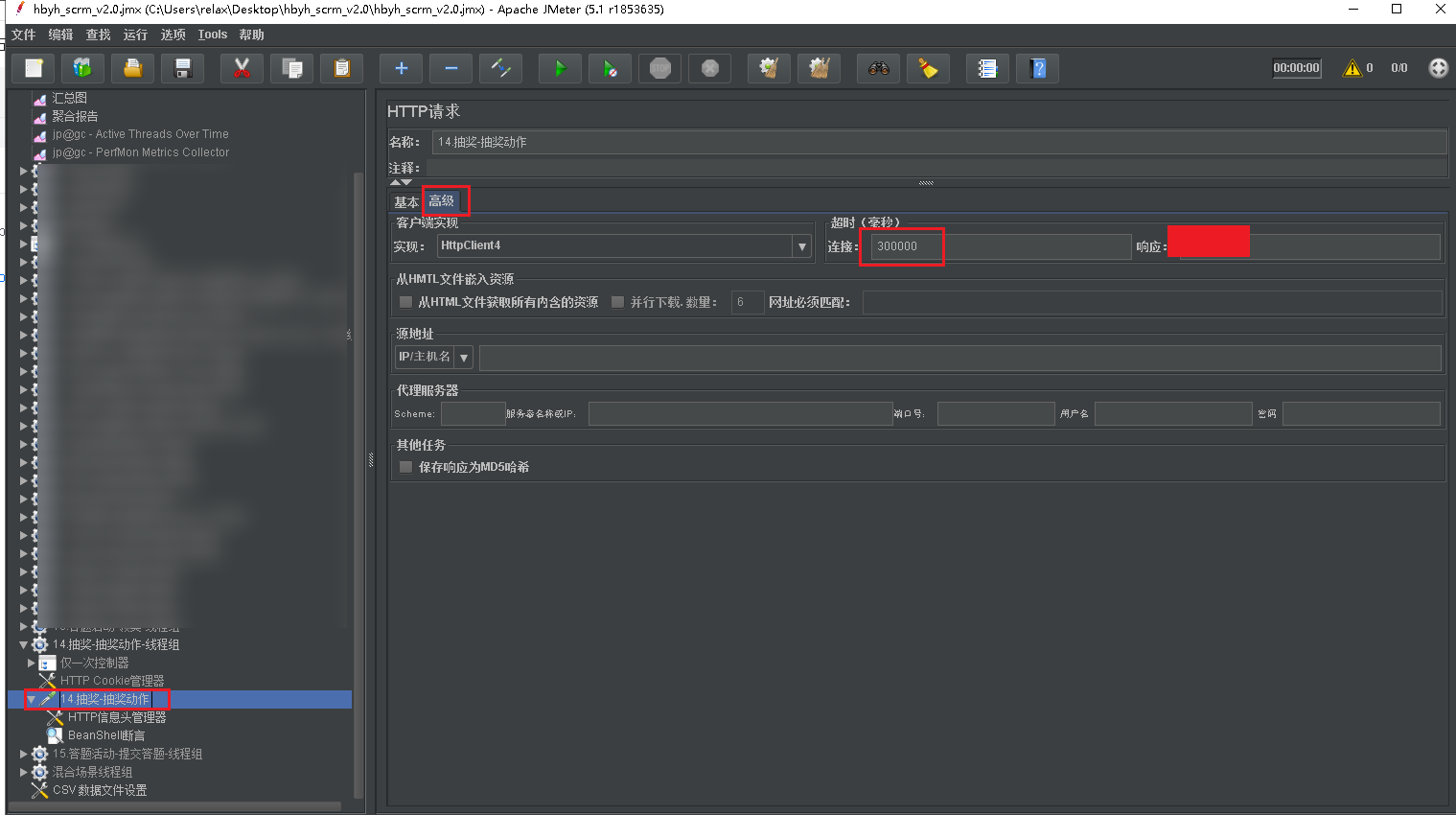Expand the 仅一次控制器 tree node

click(x=32, y=663)
